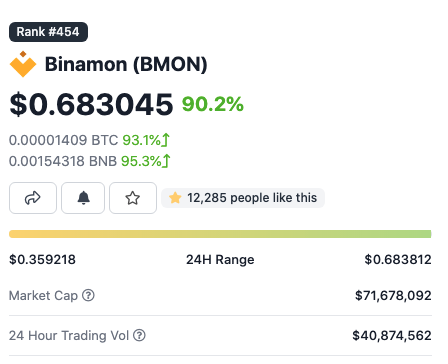
Task: Click the 0.00001409 BTC price
Action: point(63,140)
